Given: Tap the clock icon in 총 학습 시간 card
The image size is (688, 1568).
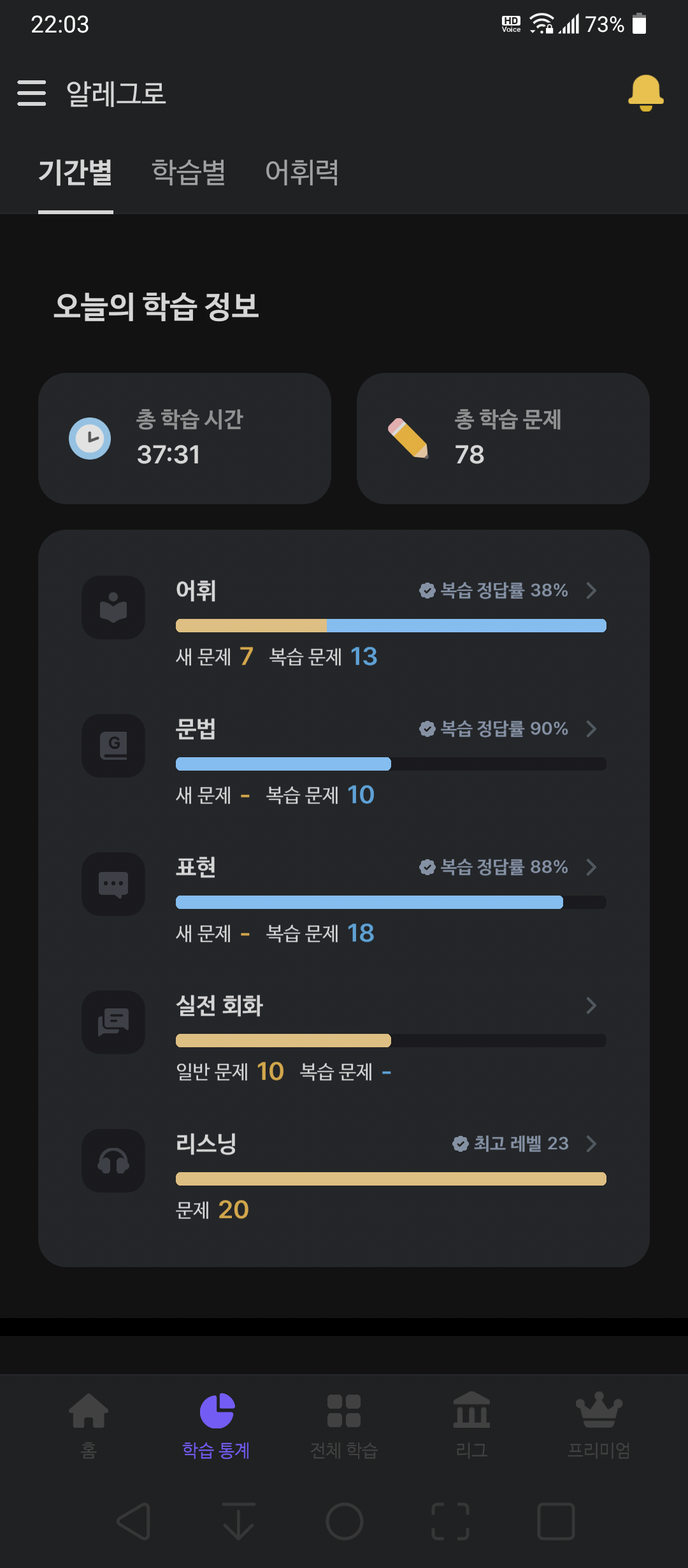Looking at the screenshot, I should (90, 439).
